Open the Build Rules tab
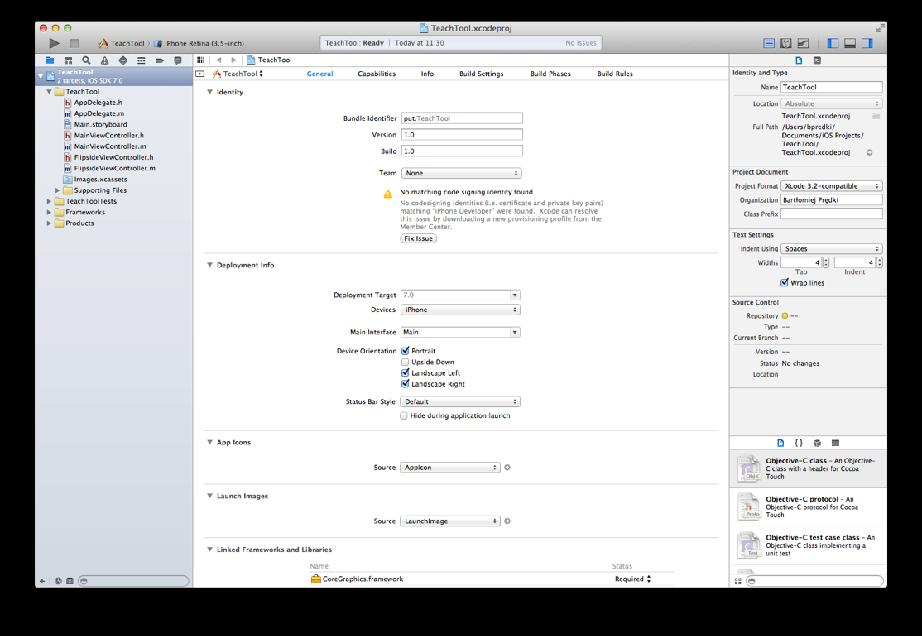This screenshot has width=922, height=636. click(x=615, y=73)
